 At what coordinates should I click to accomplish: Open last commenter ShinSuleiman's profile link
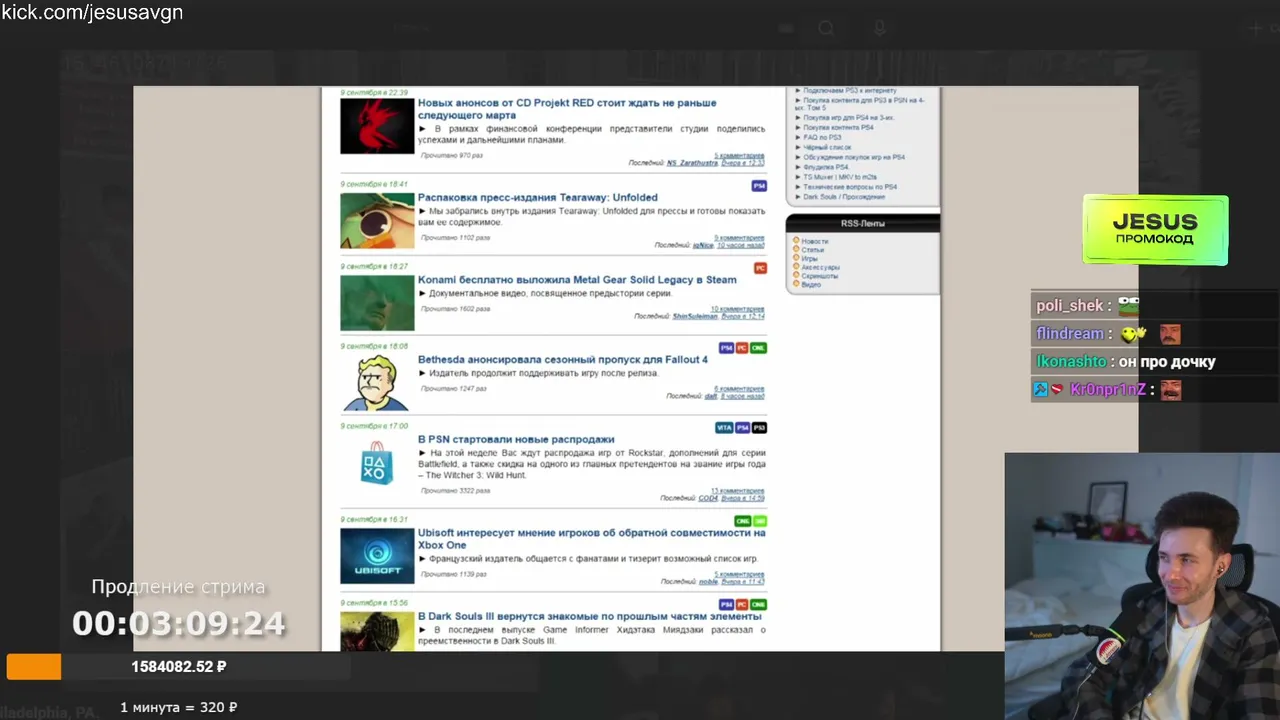(695, 316)
